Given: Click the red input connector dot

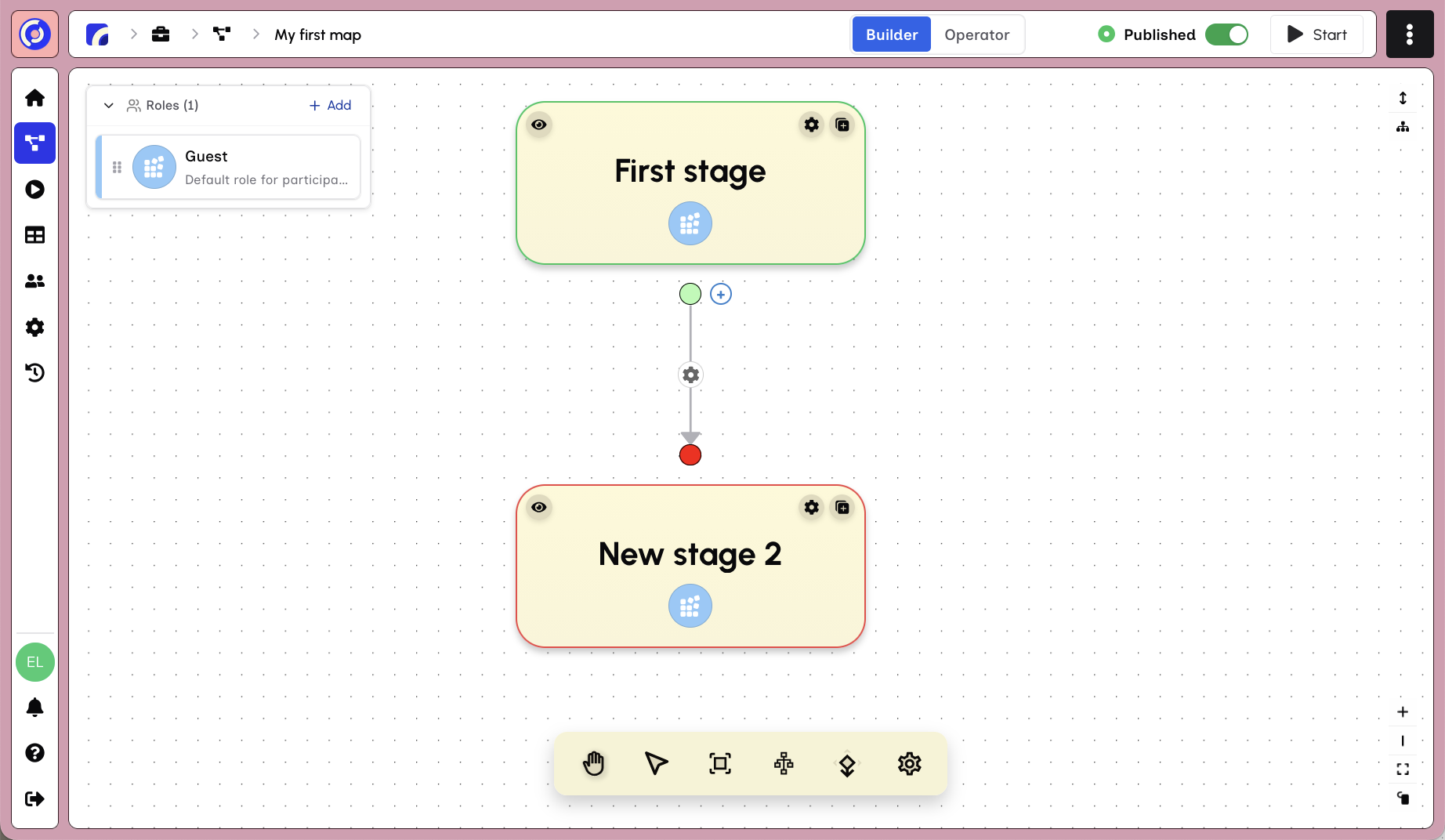Looking at the screenshot, I should click(690, 454).
